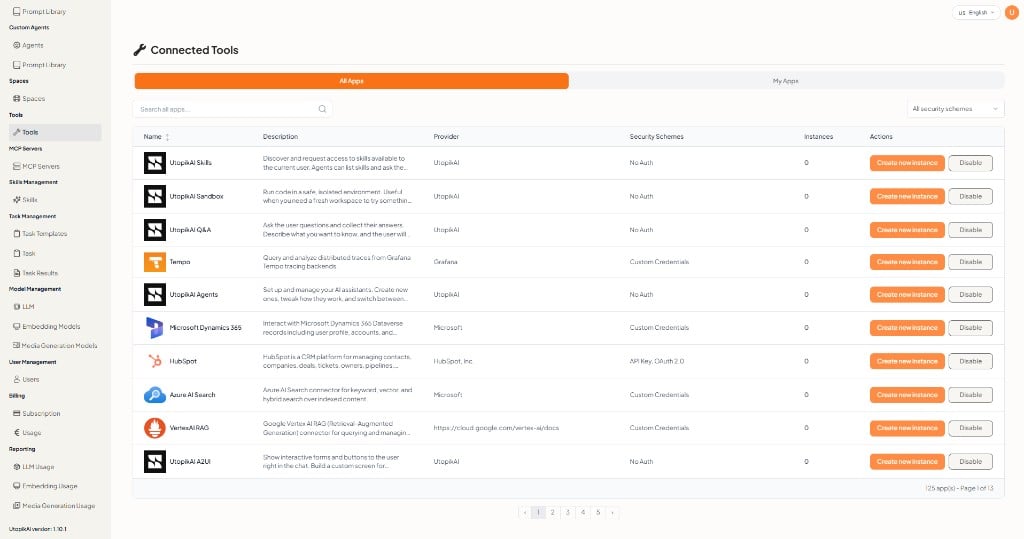This screenshot has height=539, width=1024.
Task: Create new instance for Tempo
Action: tap(906, 262)
